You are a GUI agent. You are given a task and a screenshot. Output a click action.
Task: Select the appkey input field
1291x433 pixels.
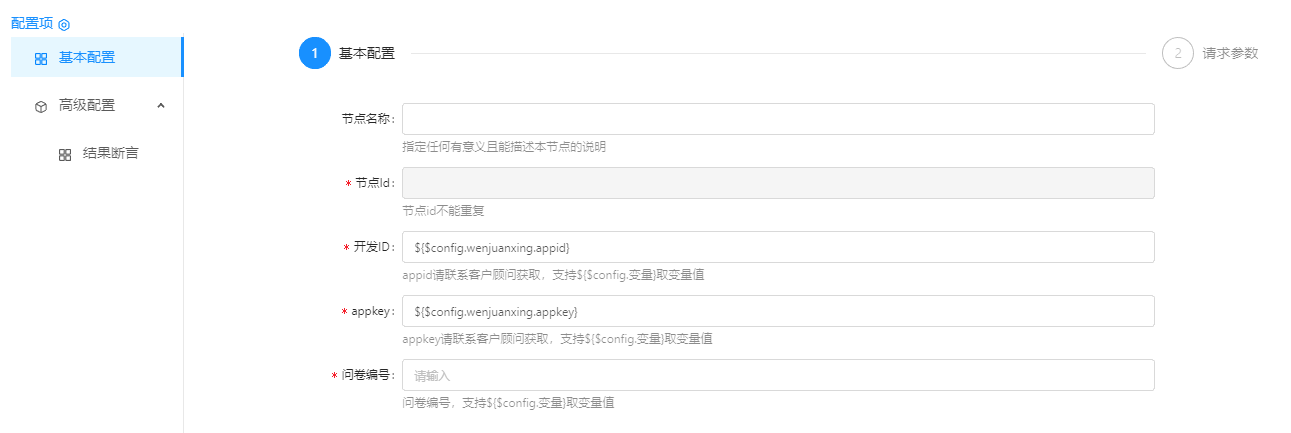click(x=778, y=311)
